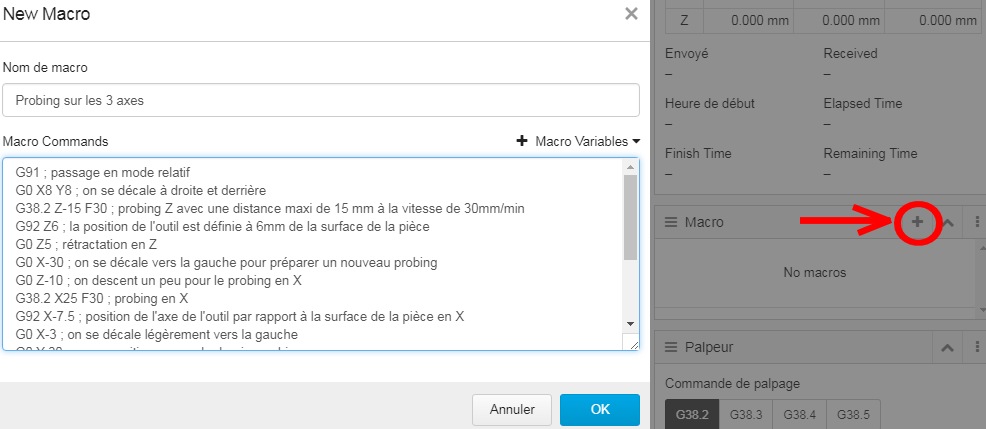Confirm macro with OK button
This screenshot has width=986, height=429.
[x=600, y=410]
